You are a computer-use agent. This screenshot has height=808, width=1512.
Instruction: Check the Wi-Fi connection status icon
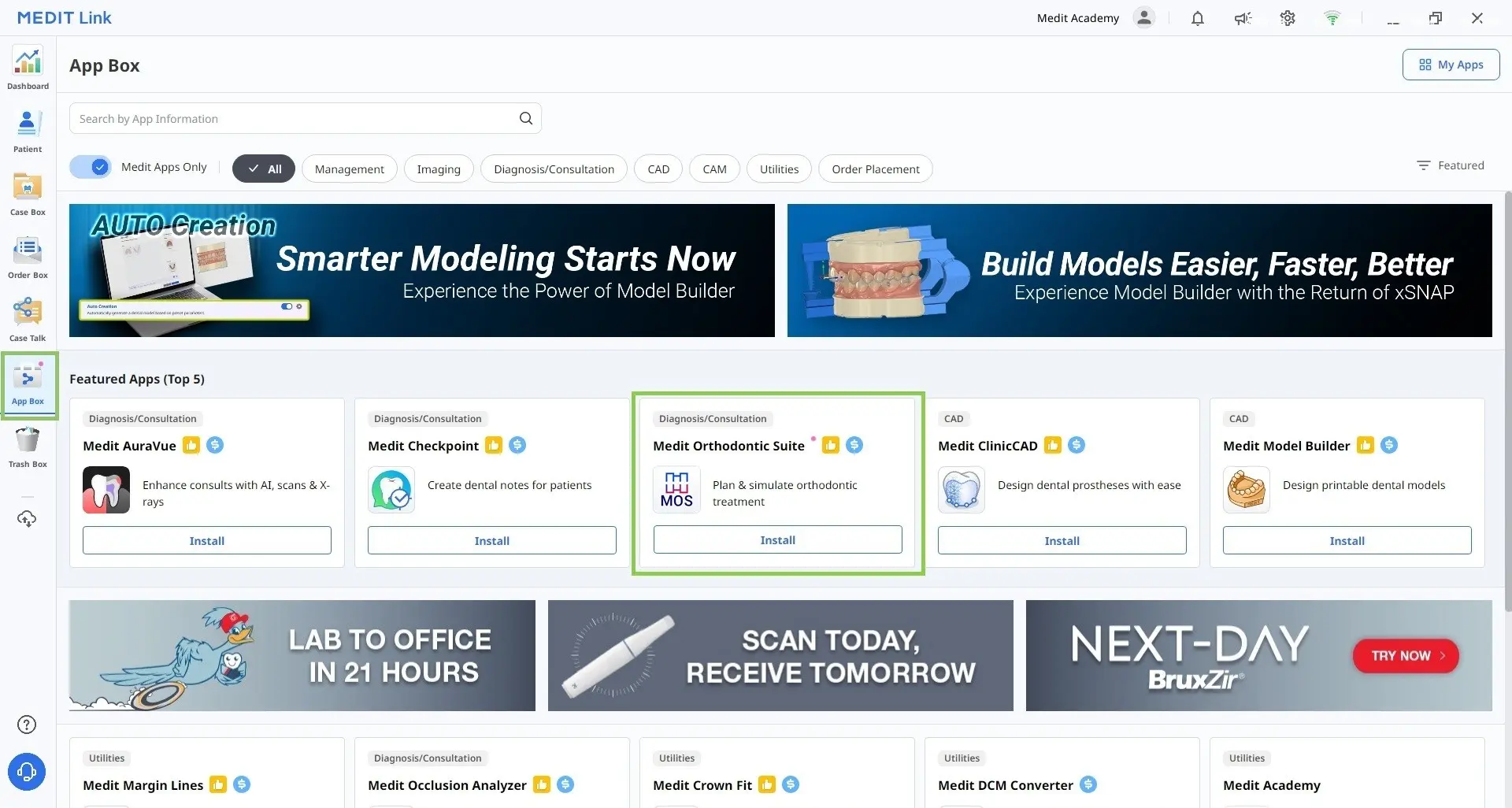(1332, 18)
